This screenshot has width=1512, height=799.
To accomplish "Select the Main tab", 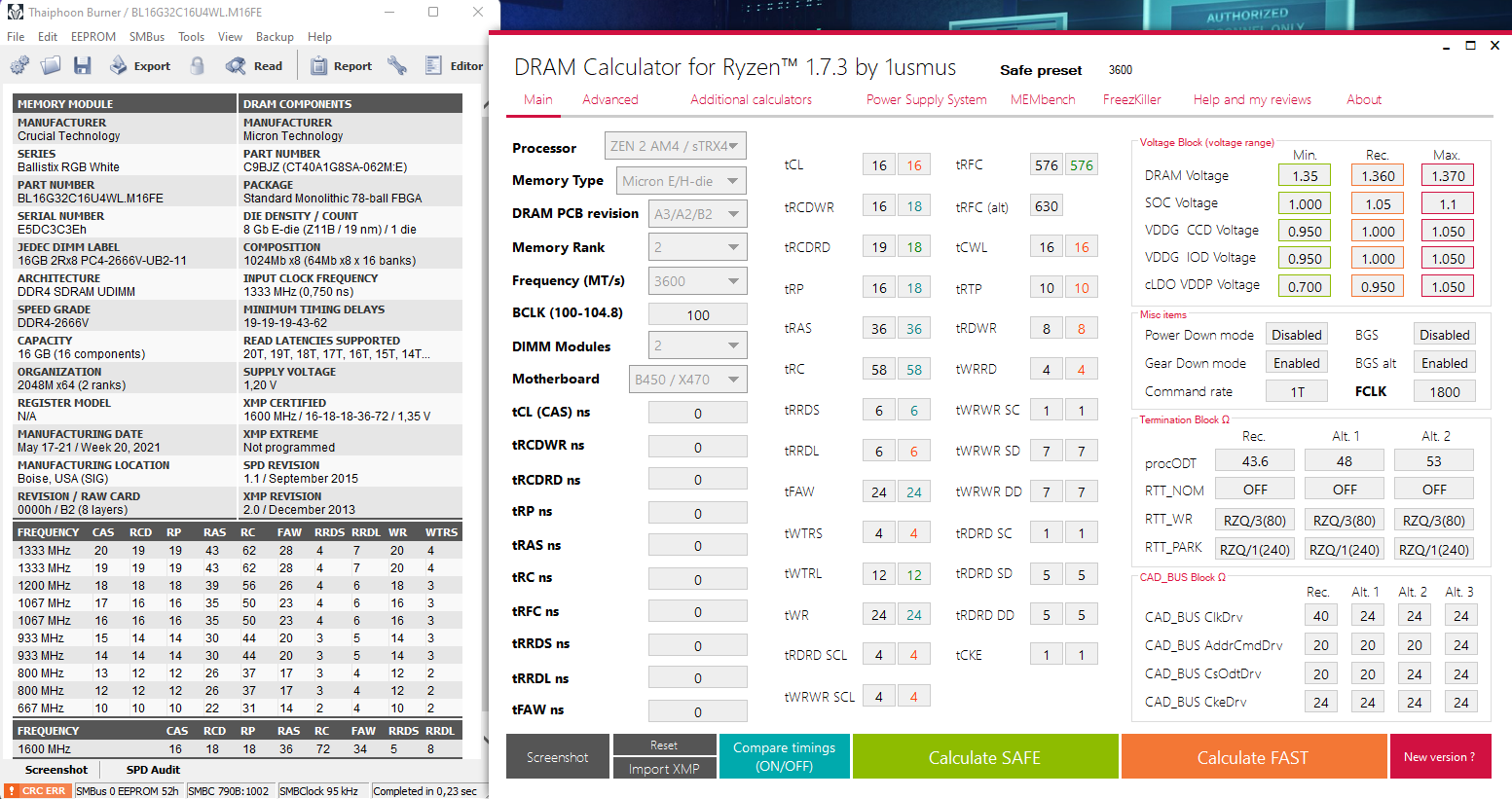I will [537, 99].
